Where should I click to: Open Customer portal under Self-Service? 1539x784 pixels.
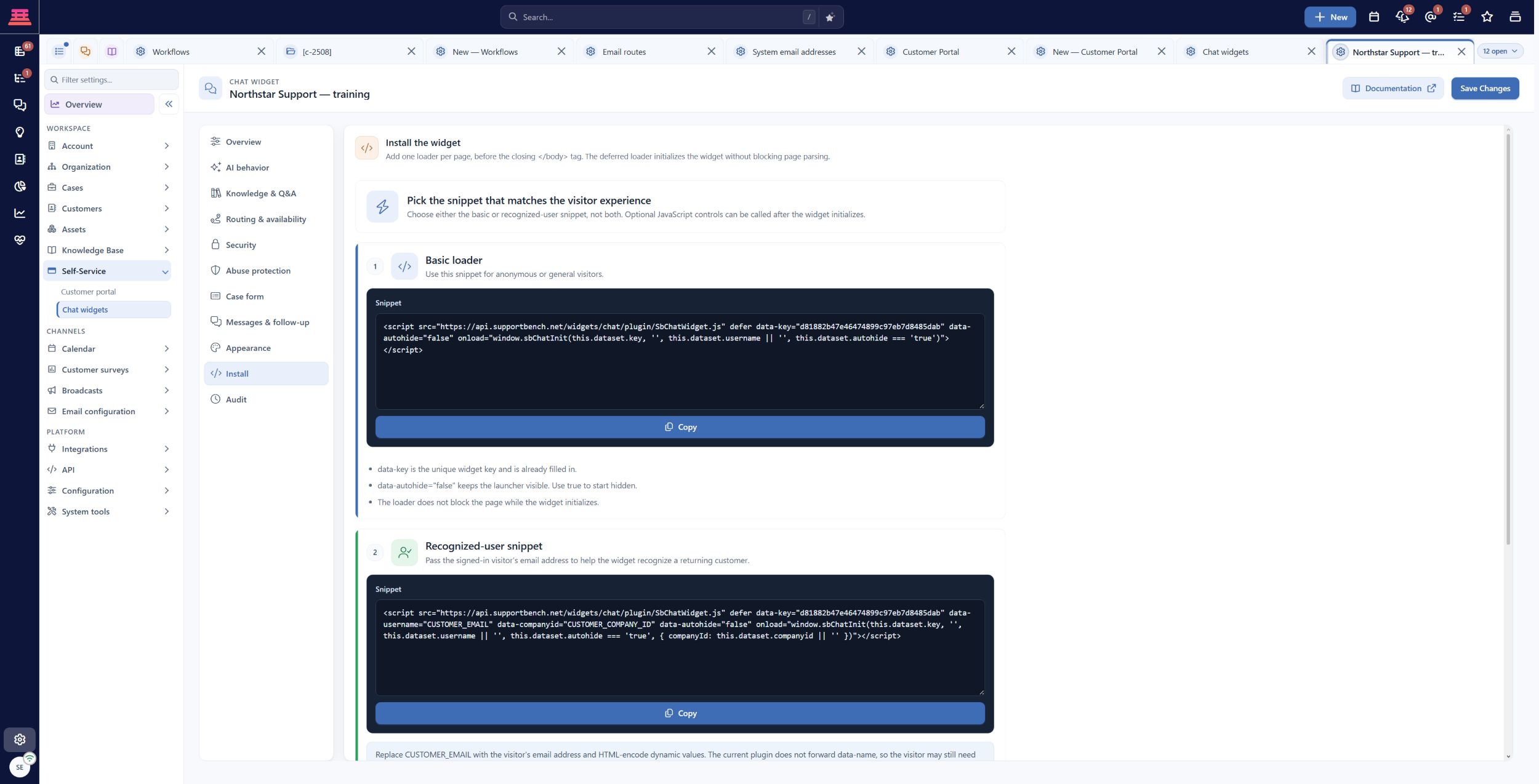88,292
